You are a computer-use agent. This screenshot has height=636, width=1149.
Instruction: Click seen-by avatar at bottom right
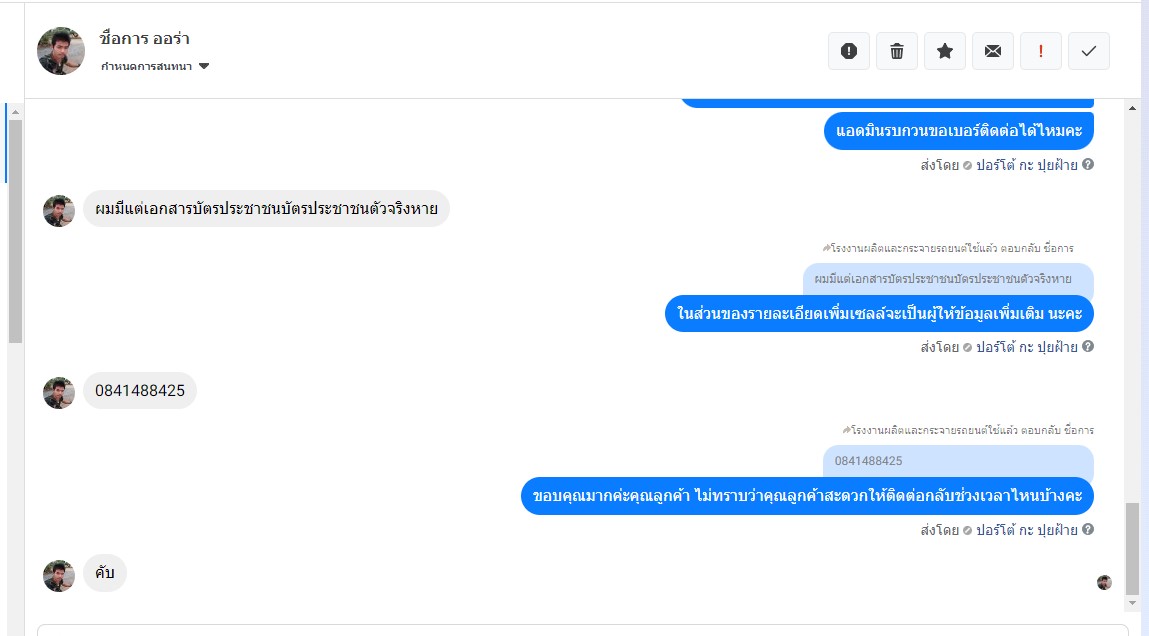[x=1104, y=583]
